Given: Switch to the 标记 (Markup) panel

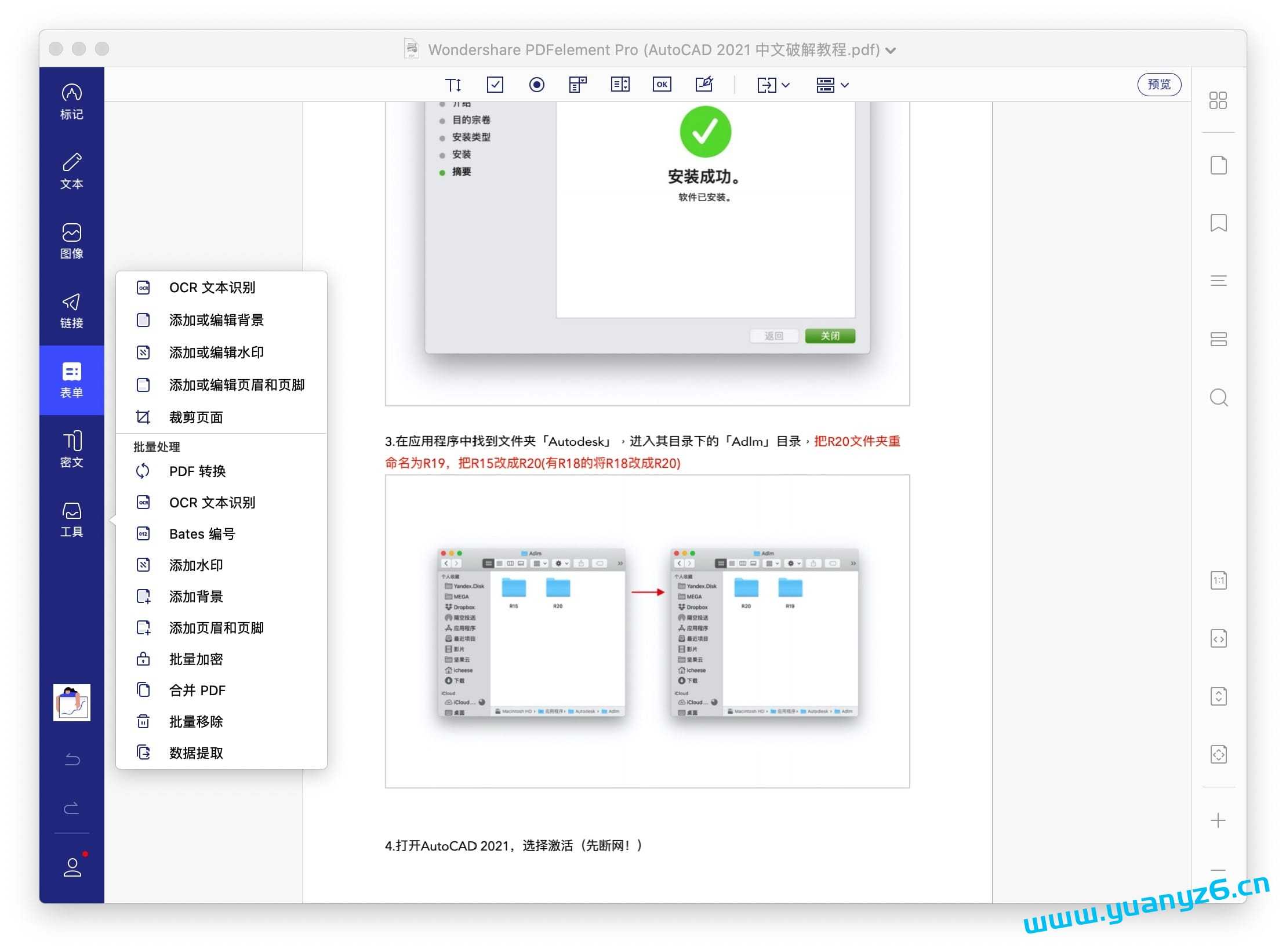Looking at the screenshot, I should coord(71,101).
